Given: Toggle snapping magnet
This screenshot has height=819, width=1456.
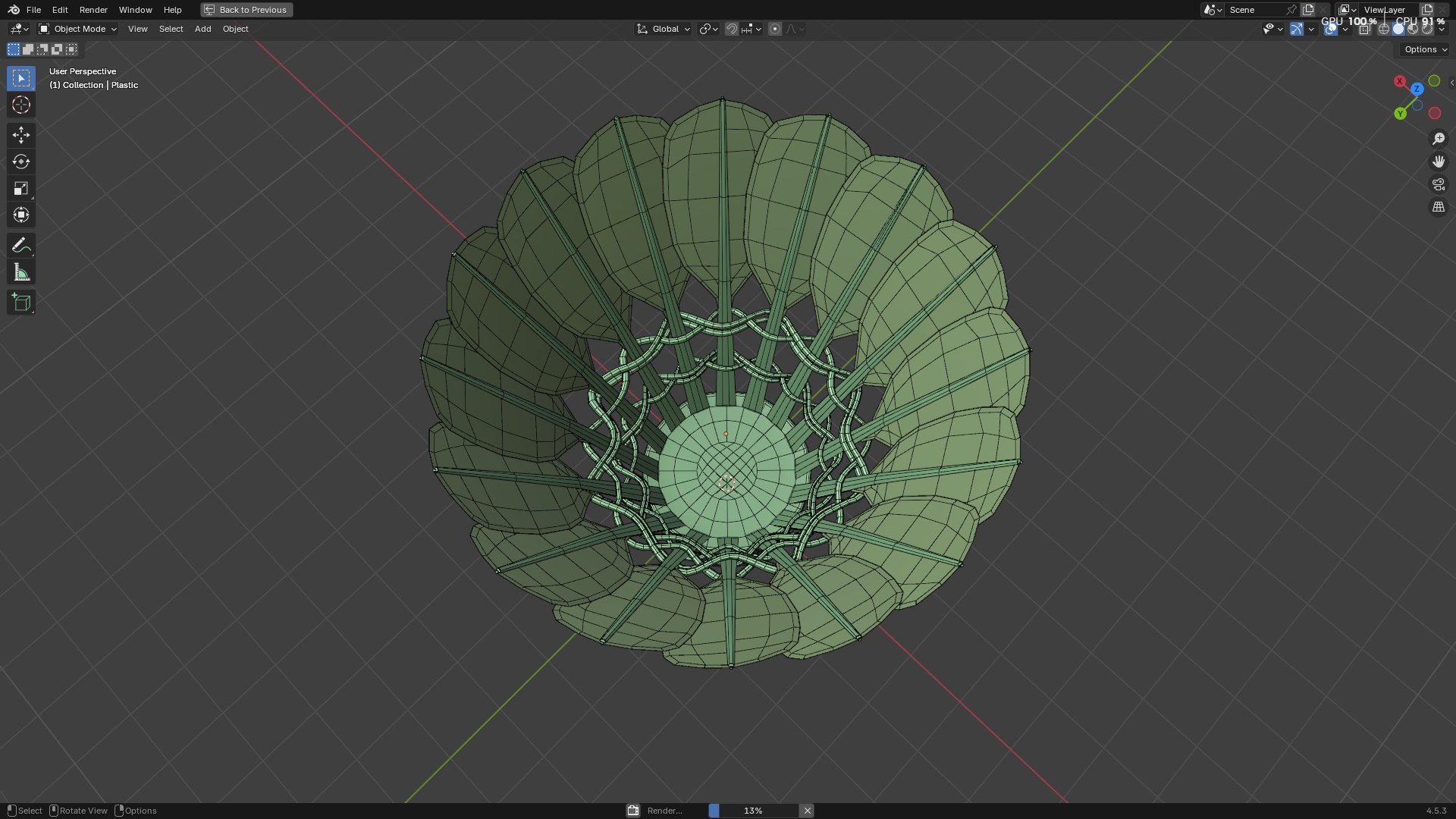Looking at the screenshot, I should (x=731, y=29).
